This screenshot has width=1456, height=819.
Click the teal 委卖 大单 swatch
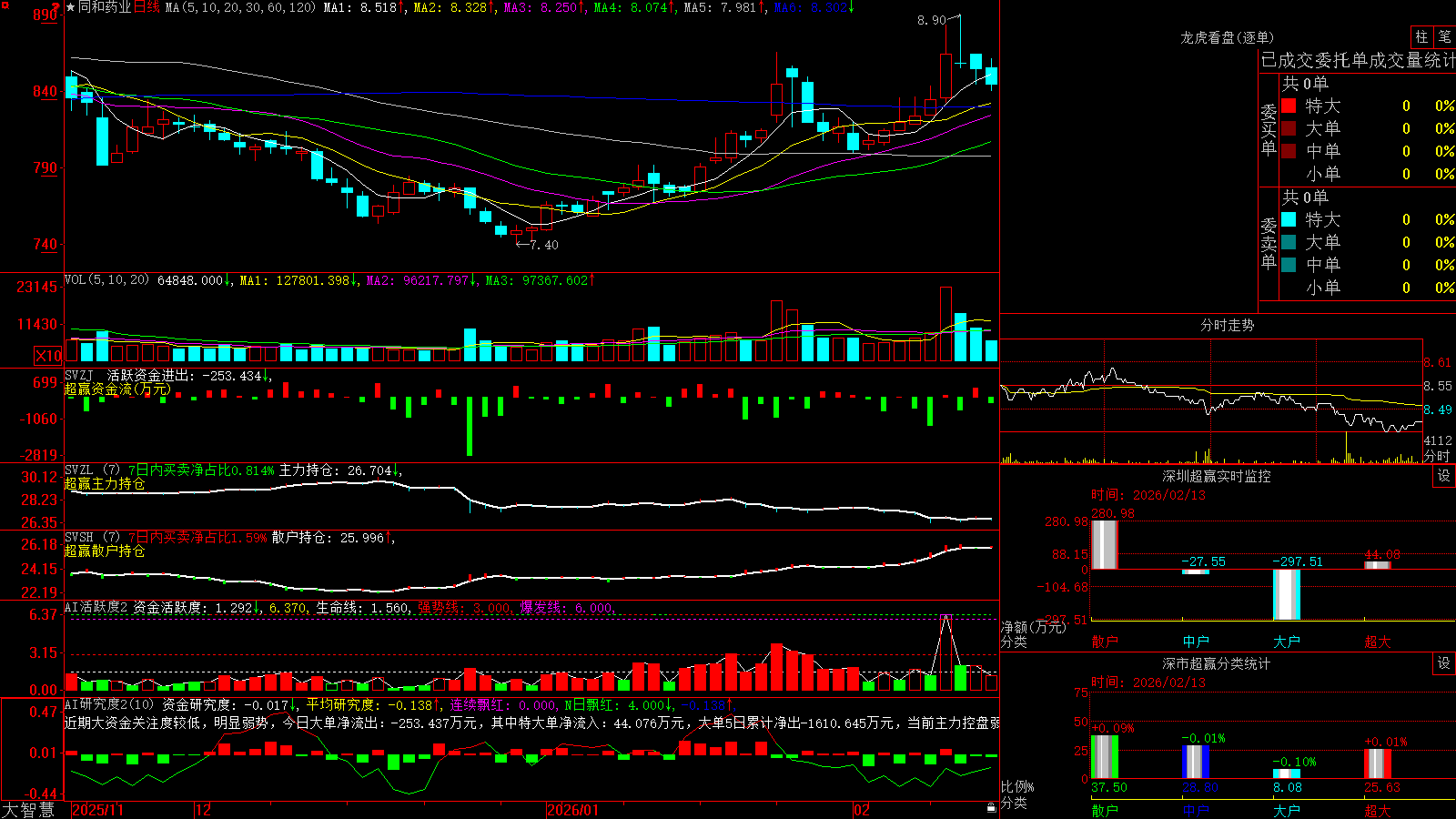pos(1289,242)
